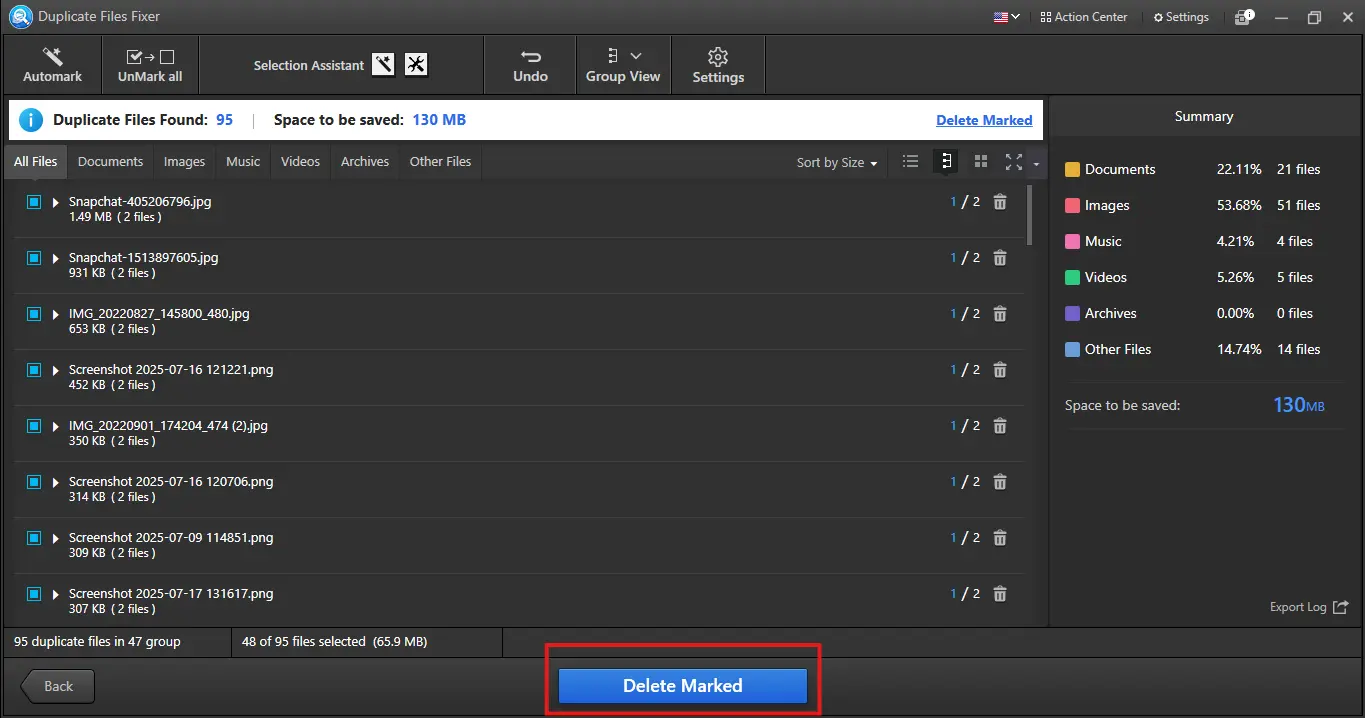Uncheck the Snapchat-1513897605.jpg group checkbox
Viewport: 1365px width, 718px height.
(34, 258)
